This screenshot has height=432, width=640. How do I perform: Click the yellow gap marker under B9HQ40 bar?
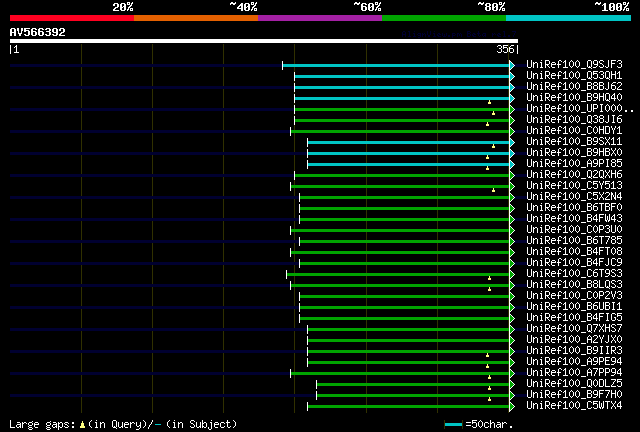tap(489, 102)
